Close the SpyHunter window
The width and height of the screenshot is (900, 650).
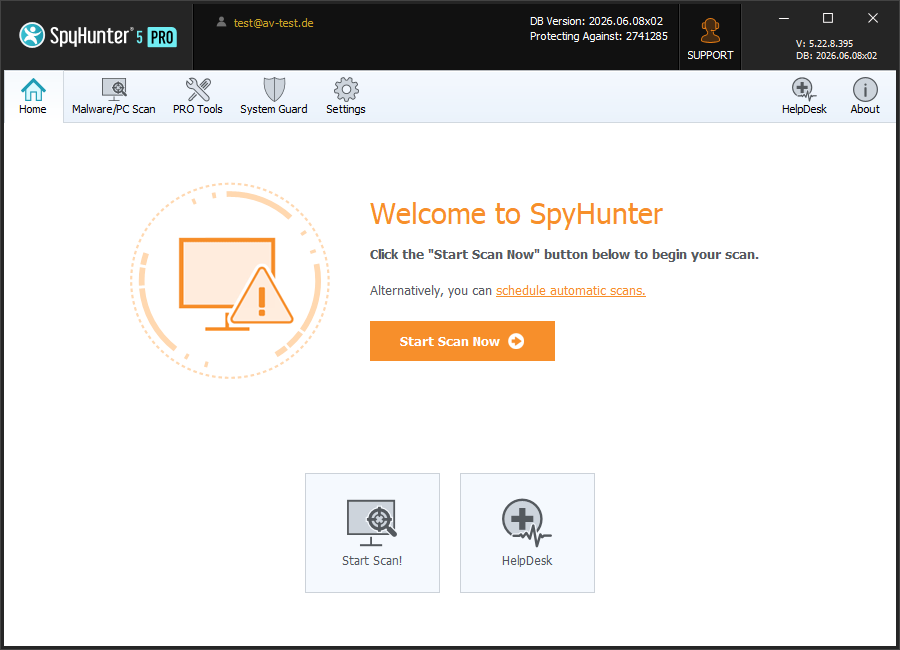pyautogui.click(x=872, y=18)
